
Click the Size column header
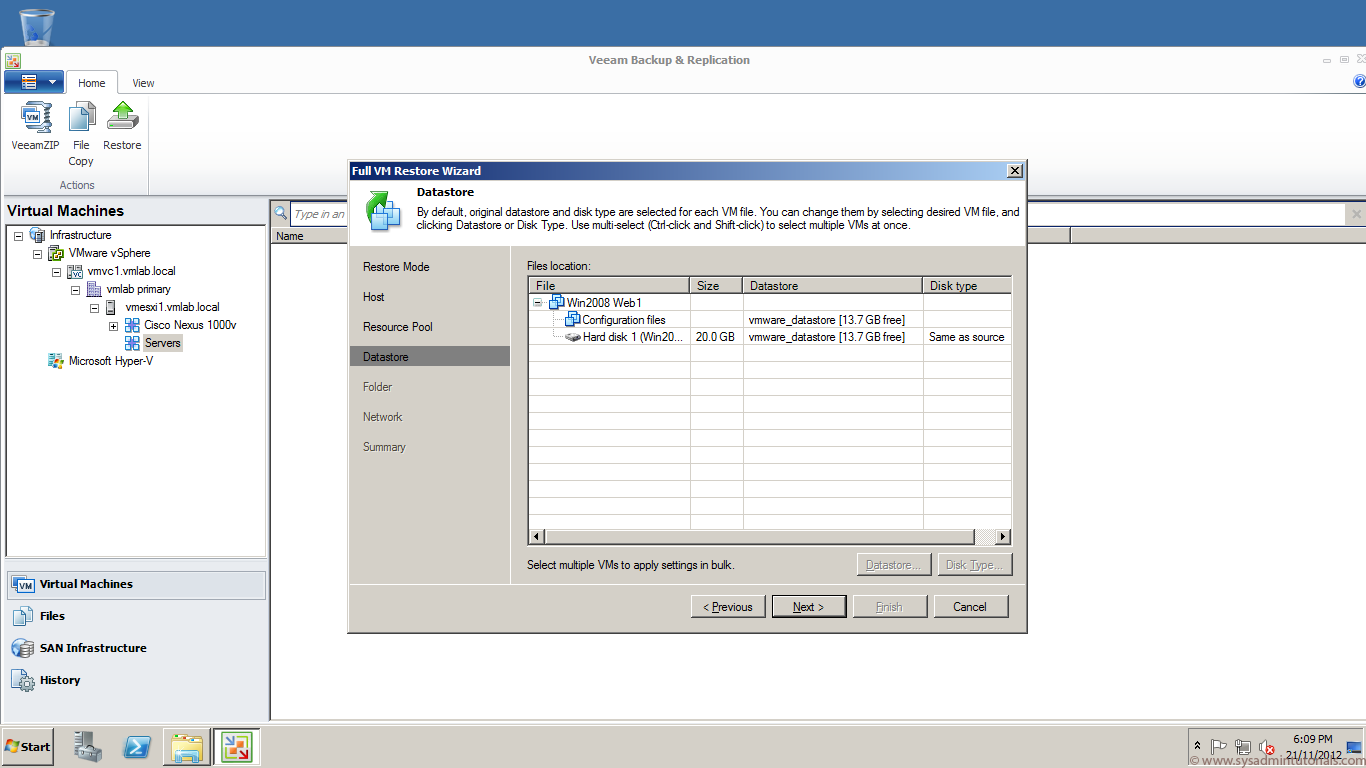pyautogui.click(x=716, y=286)
